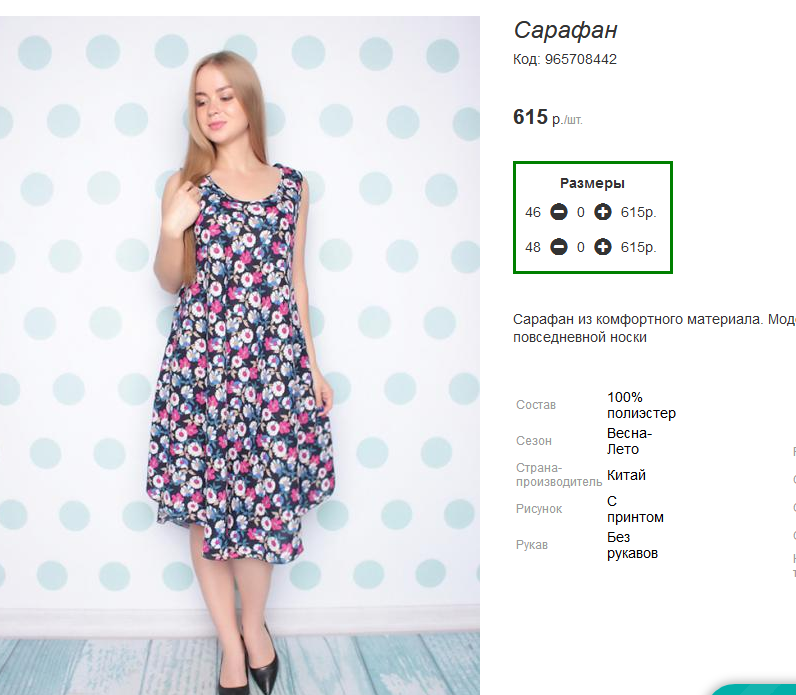Click the Весна-Лето season value

(x=629, y=441)
